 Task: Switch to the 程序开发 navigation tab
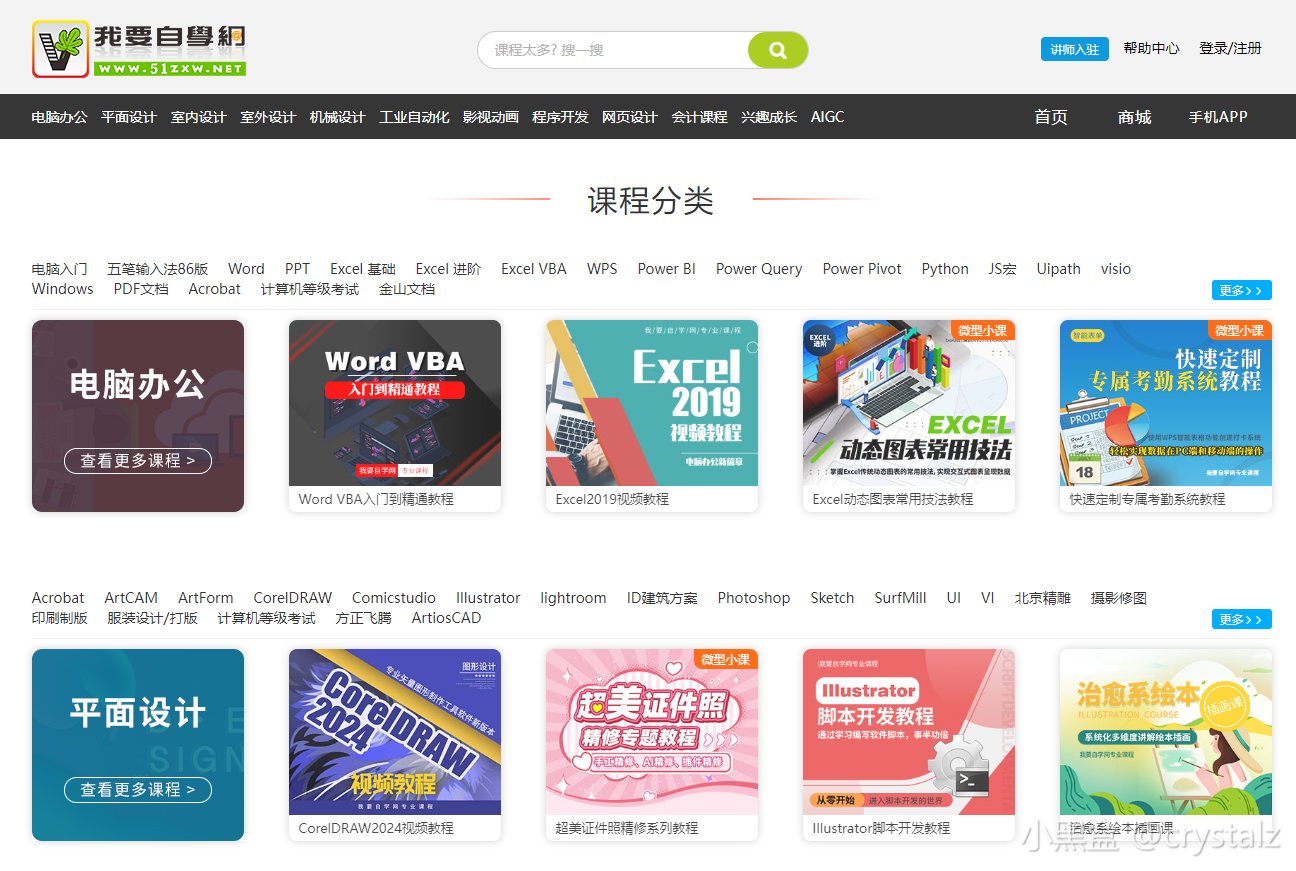pyautogui.click(x=561, y=117)
